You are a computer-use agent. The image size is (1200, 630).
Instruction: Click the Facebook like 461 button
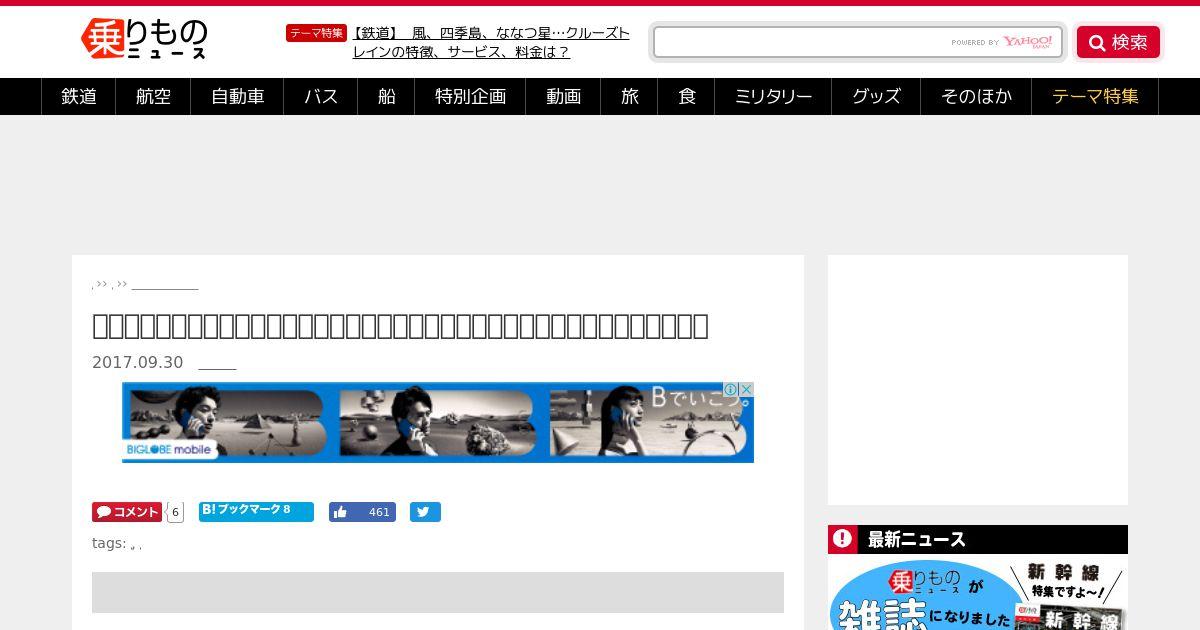362,512
